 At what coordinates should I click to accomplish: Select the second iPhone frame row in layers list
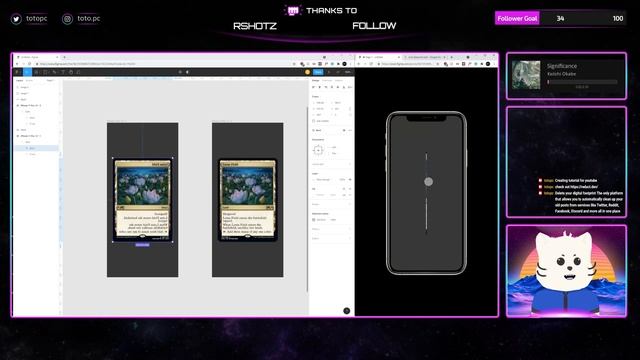(x=36, y=136)
